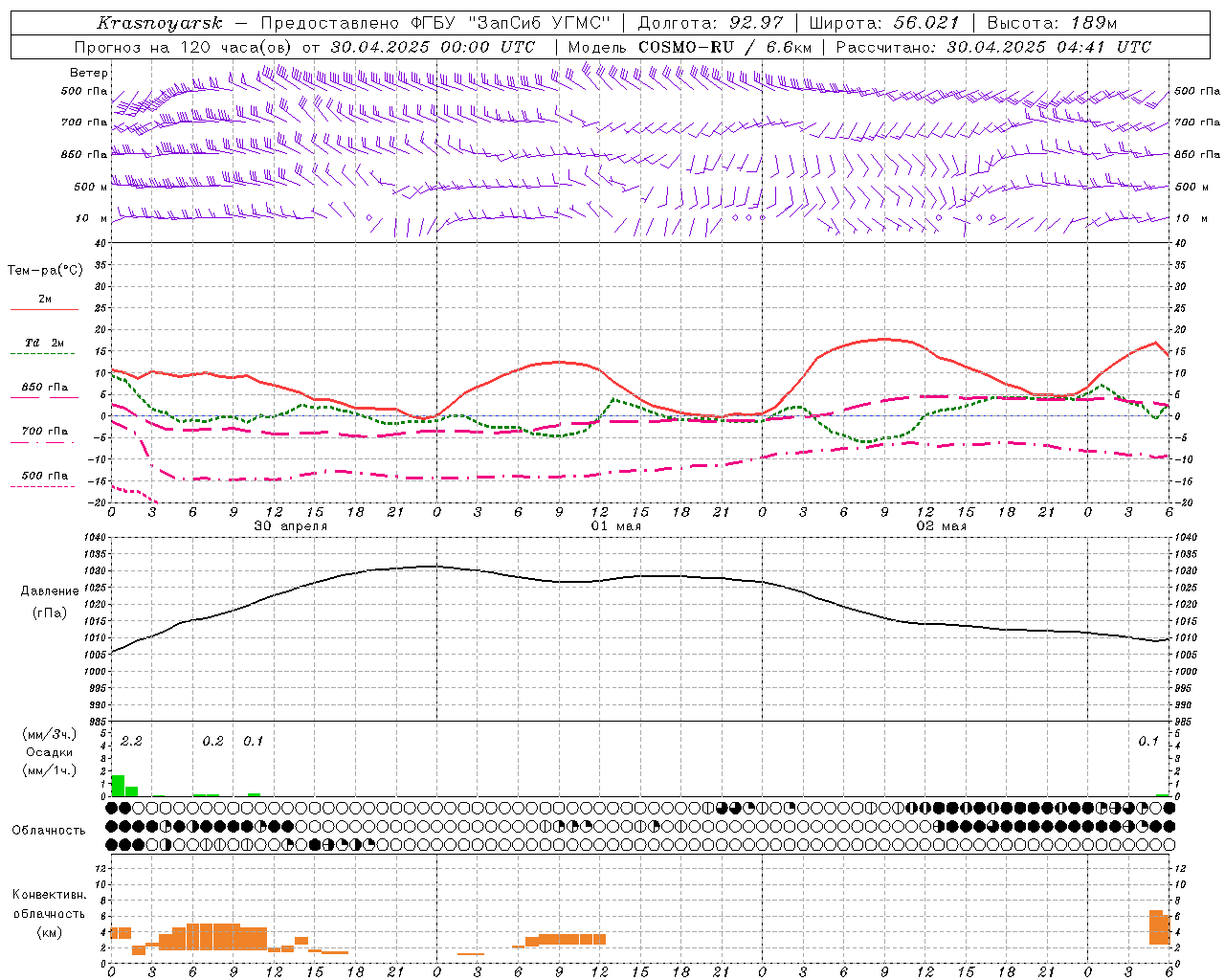Click the 'Облачность' cloud cover label
This screenshot has height=980, width=1225.
point(49,831)
